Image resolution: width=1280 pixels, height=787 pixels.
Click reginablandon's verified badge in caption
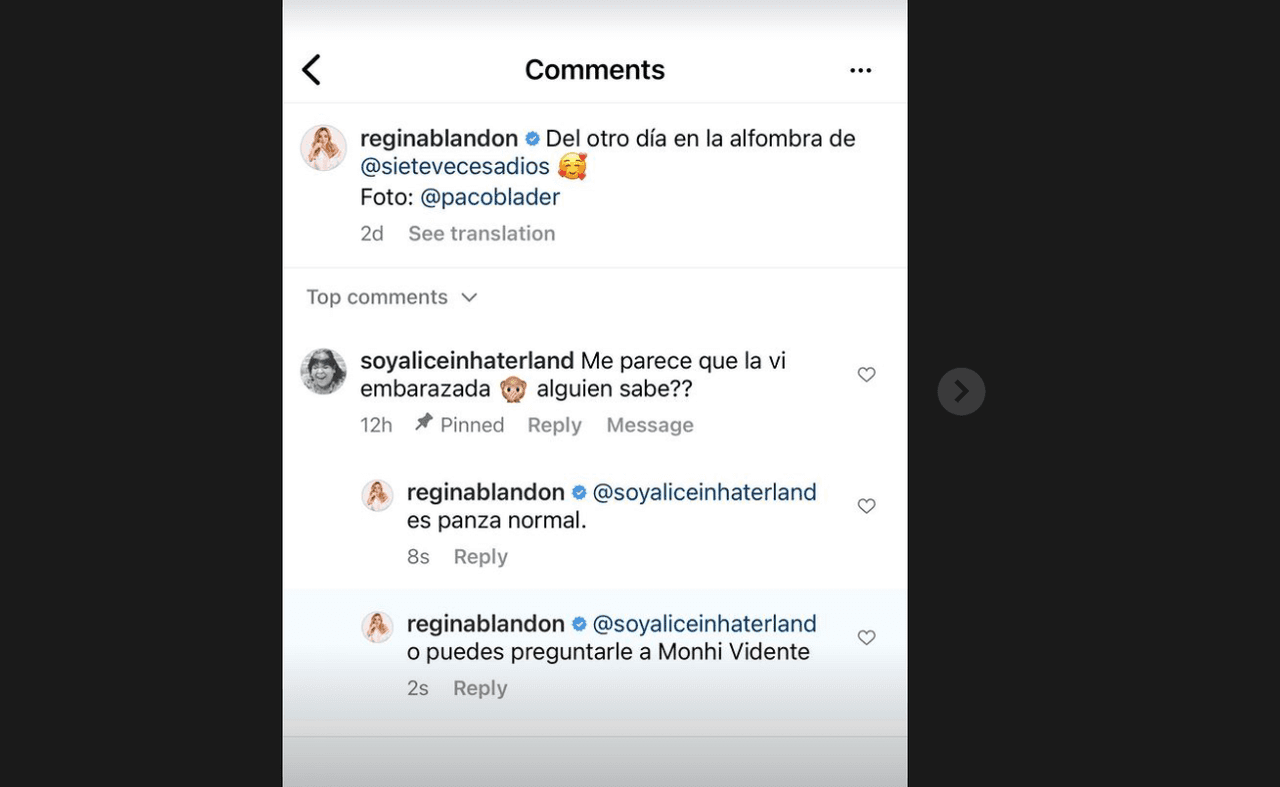pos(532,139)
